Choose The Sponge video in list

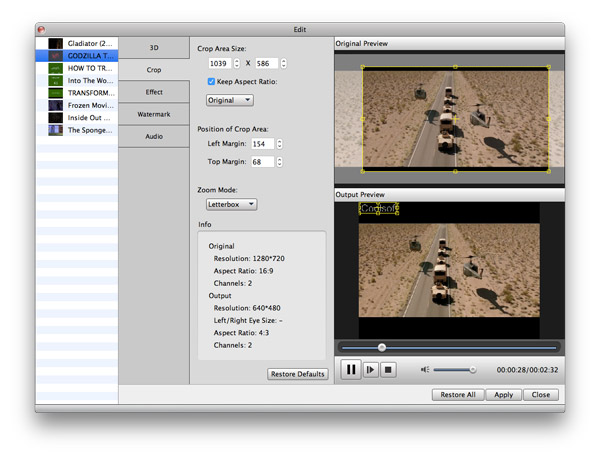pyautogui.click(x=90, y=129)
